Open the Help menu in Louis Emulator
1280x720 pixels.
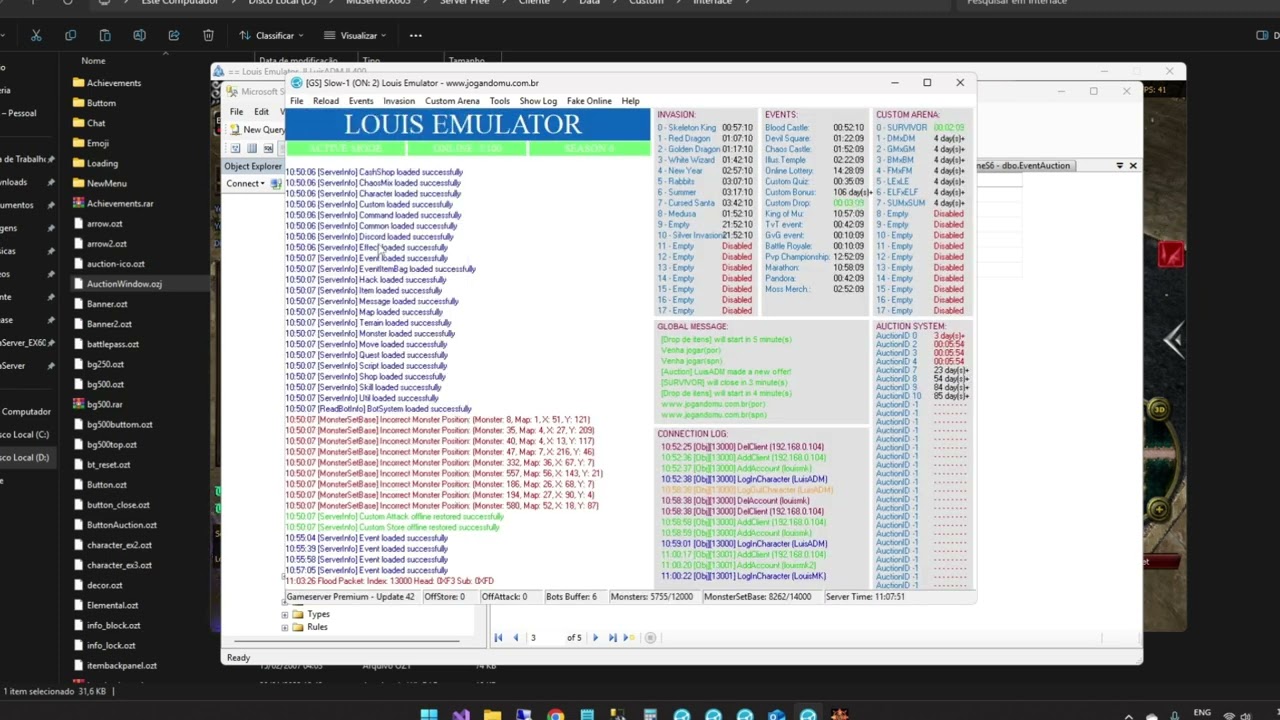coord(630,101)
